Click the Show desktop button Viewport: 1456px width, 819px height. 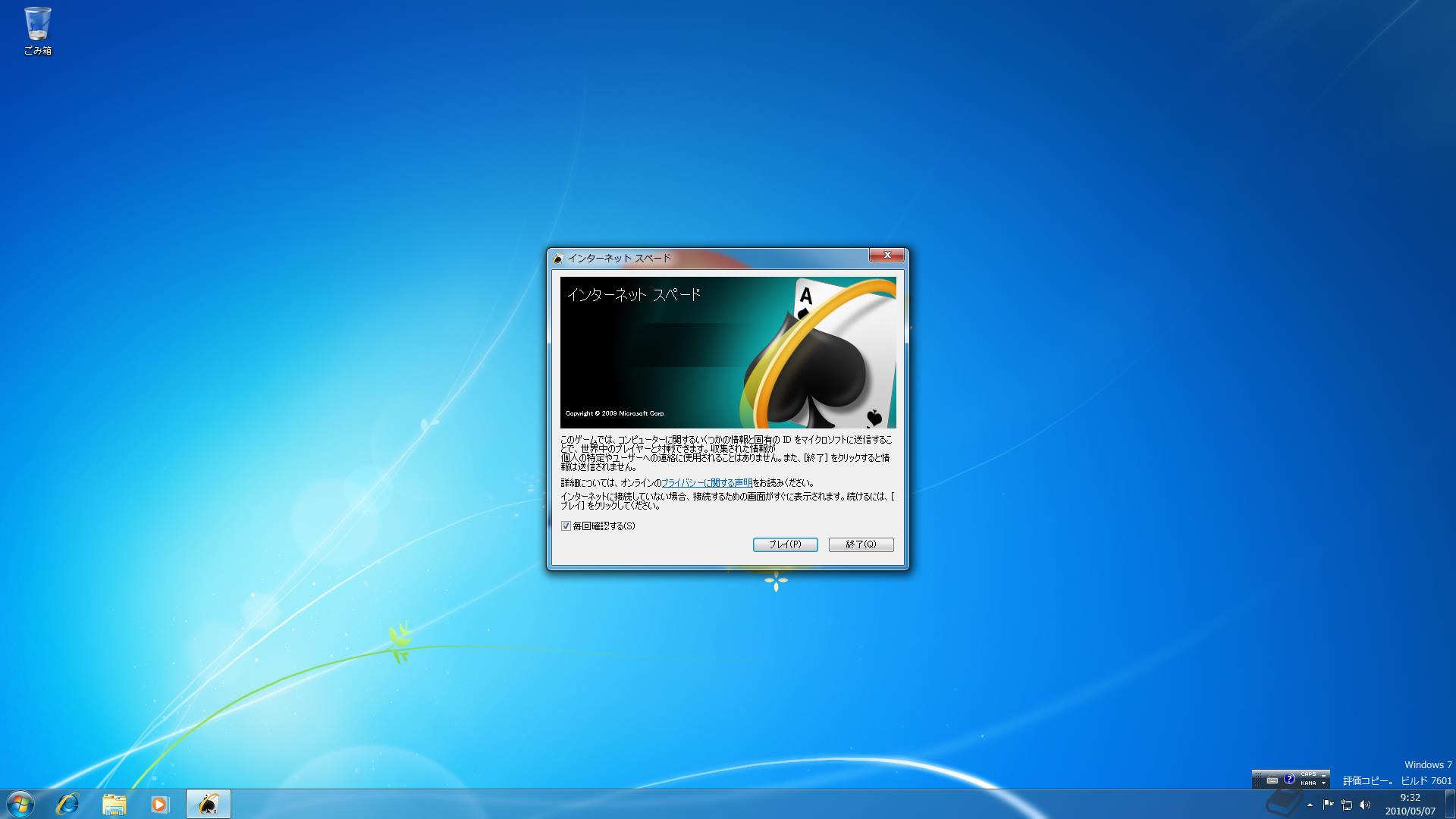click(x=1450, y=804)
